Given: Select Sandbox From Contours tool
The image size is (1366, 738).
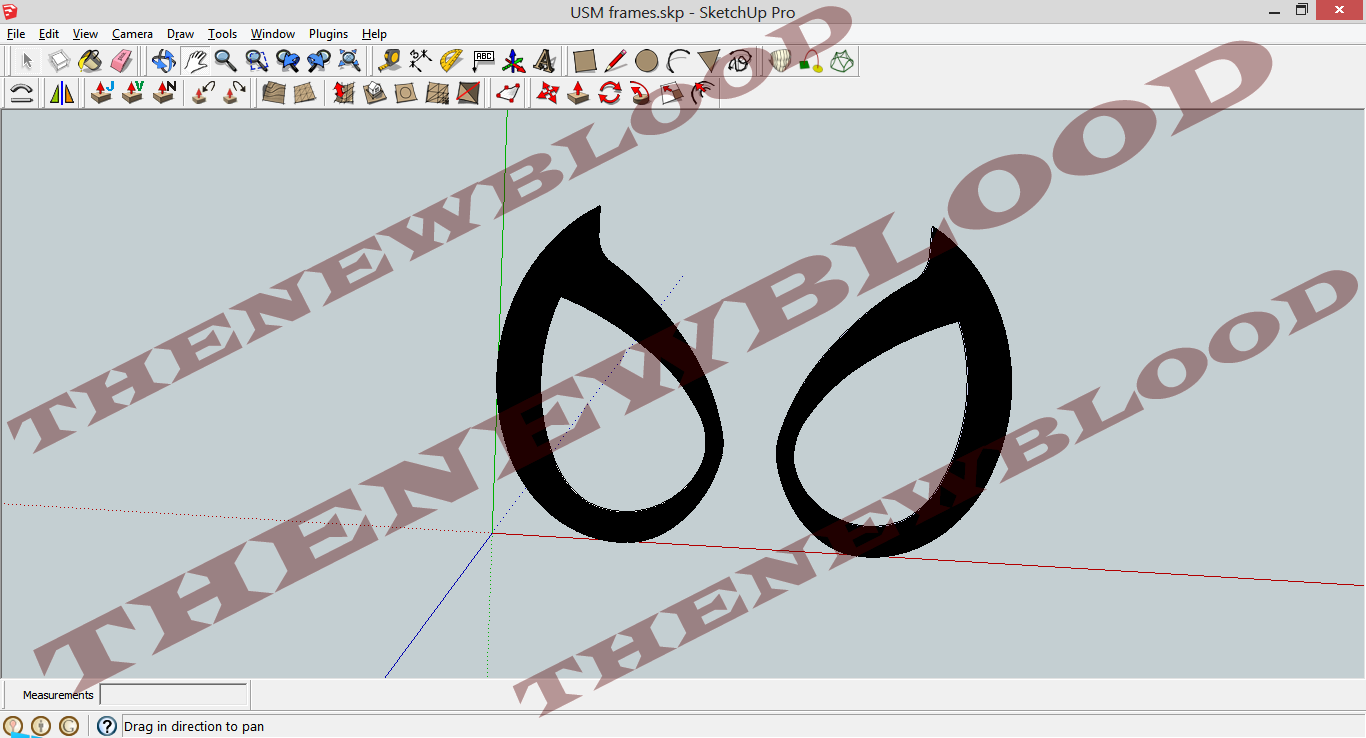Looking at the screenshot, I should [274, 93].
